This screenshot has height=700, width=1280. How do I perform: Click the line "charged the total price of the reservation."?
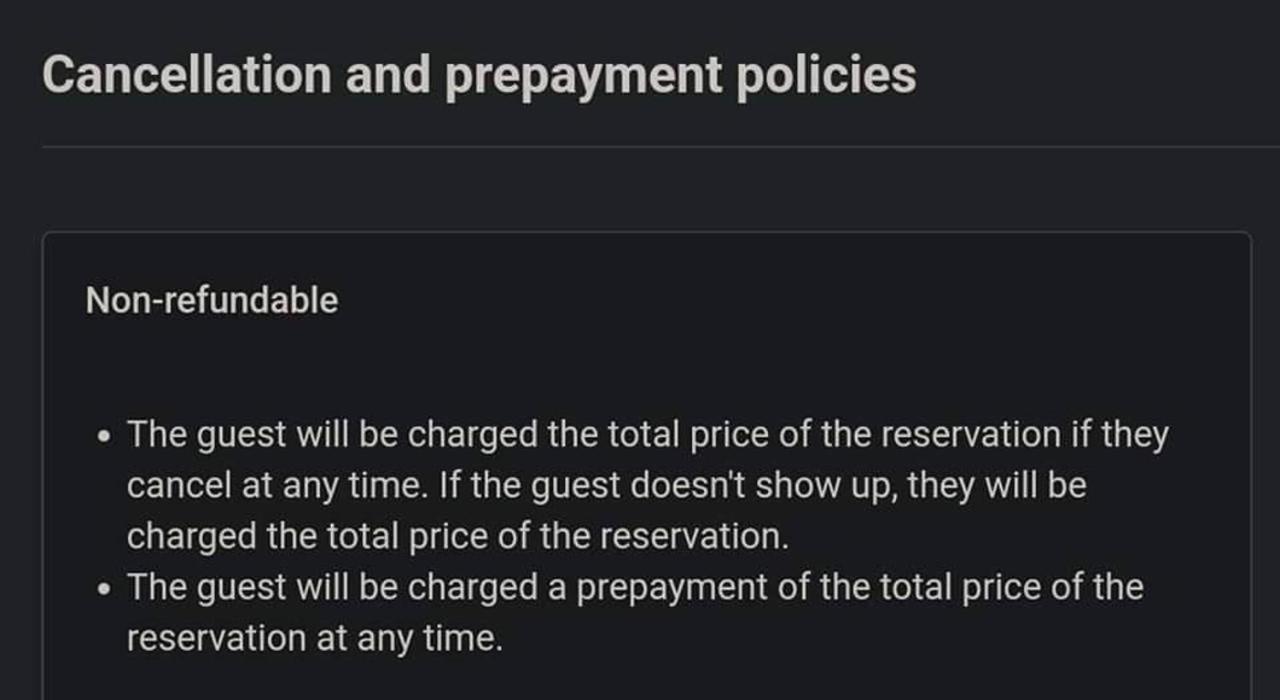[457, 536]
